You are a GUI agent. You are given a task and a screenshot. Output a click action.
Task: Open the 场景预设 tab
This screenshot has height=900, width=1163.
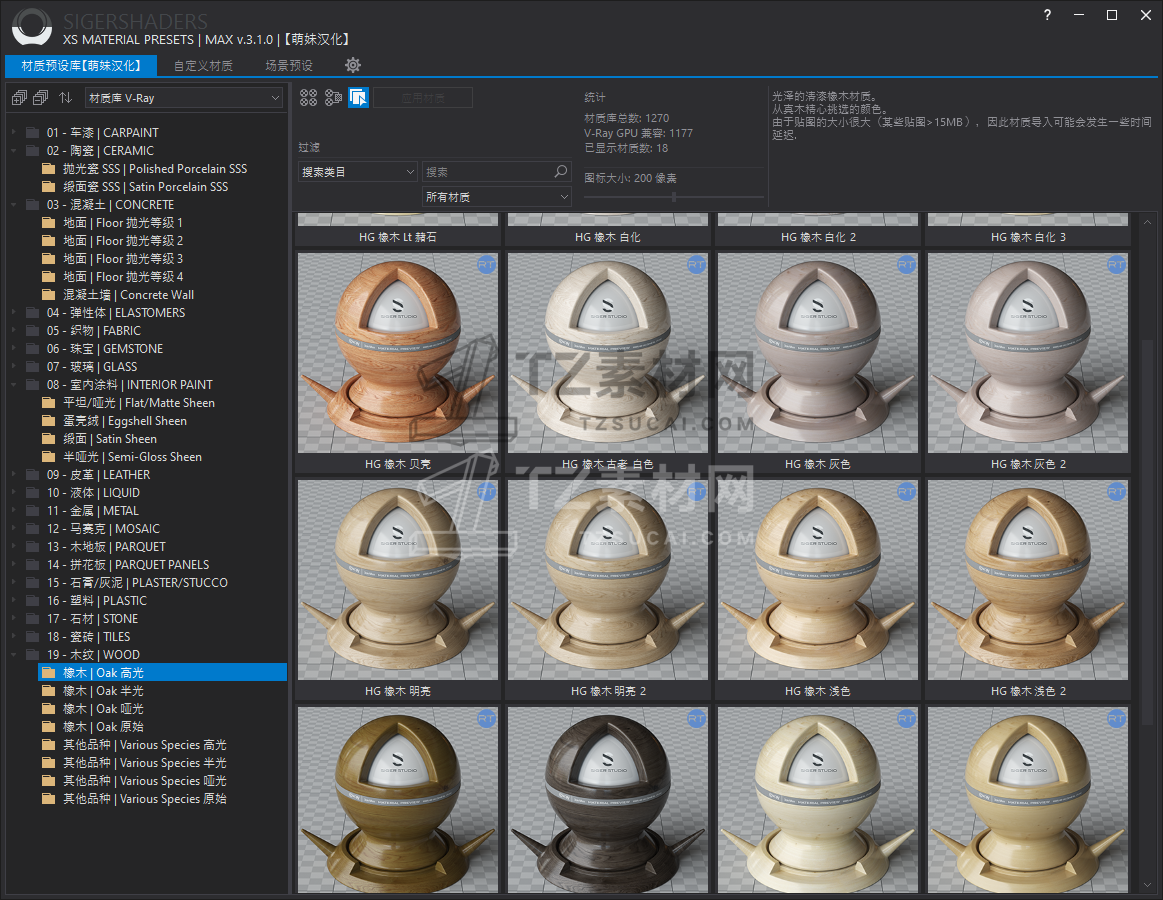(x=289, y=65)
